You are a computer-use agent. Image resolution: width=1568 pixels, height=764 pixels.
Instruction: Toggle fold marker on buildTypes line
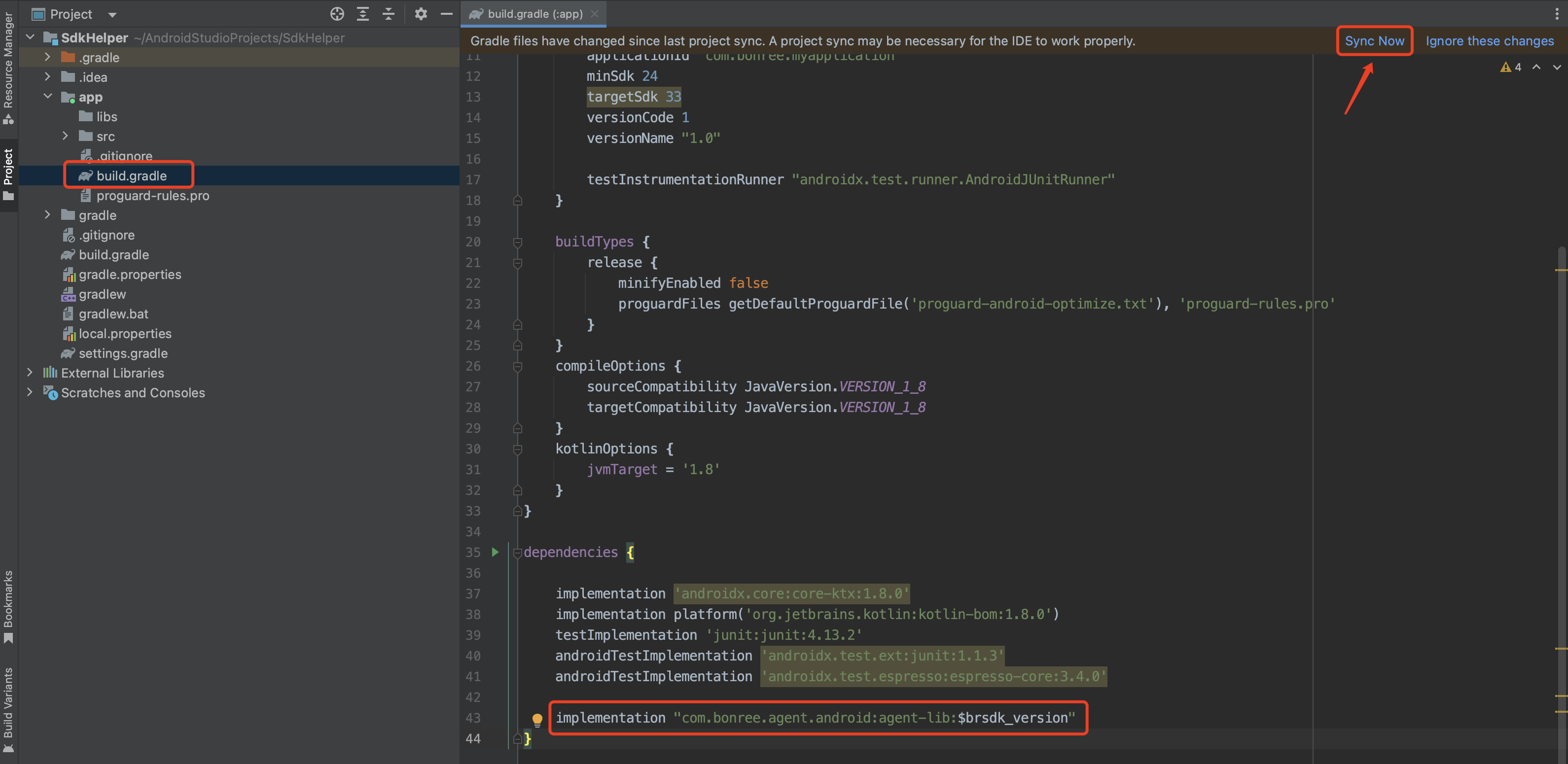[517, 242]
